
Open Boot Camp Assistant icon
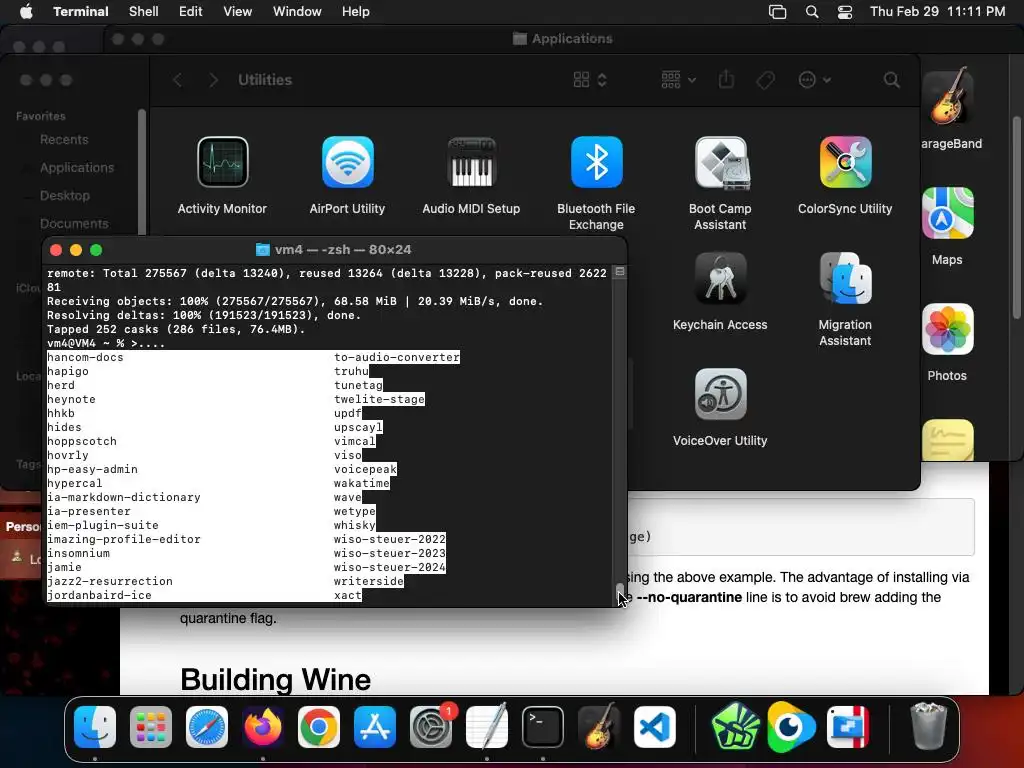tap(720, 162)
